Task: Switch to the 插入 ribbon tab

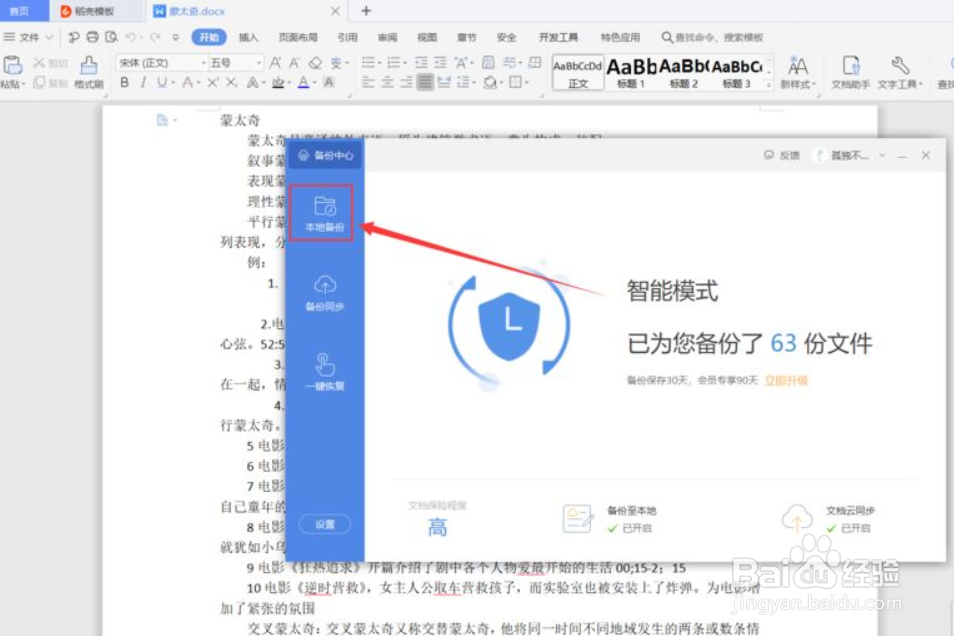Action: (x=248, y=37)
